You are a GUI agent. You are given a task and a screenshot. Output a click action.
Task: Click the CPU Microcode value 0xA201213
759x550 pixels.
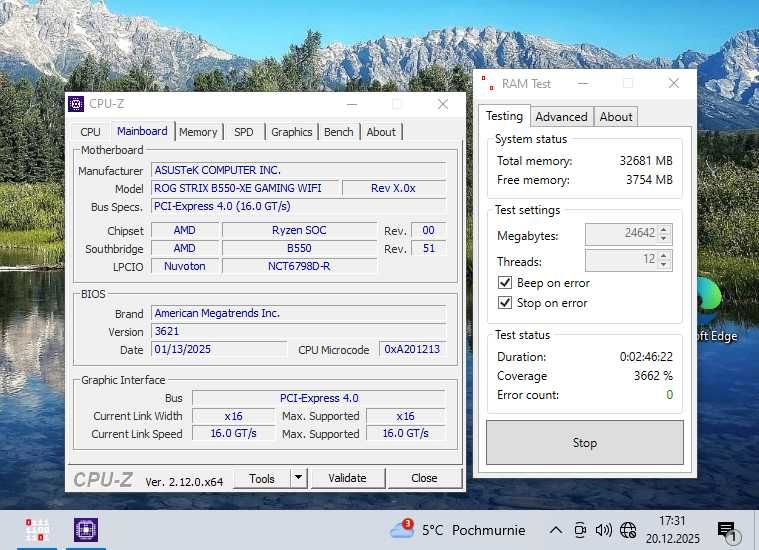412,349
